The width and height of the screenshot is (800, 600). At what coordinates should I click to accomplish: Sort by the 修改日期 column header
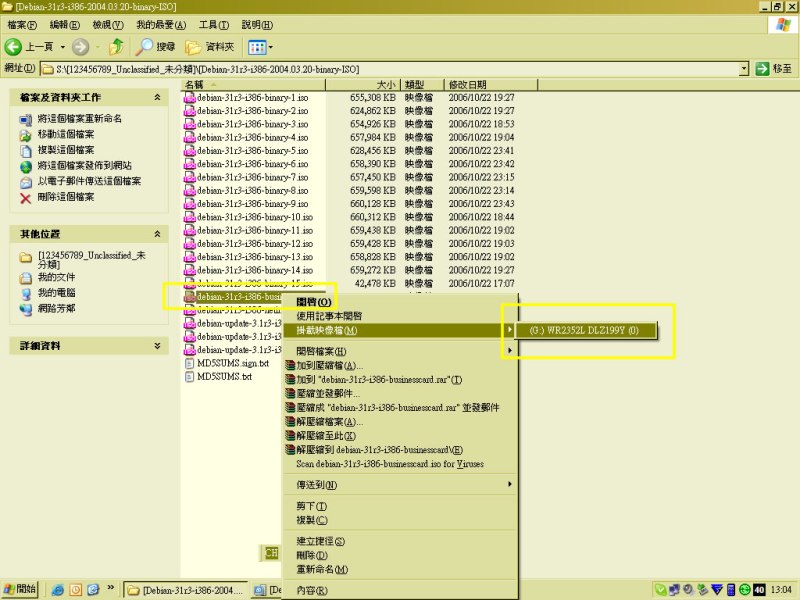click(491, 85)
